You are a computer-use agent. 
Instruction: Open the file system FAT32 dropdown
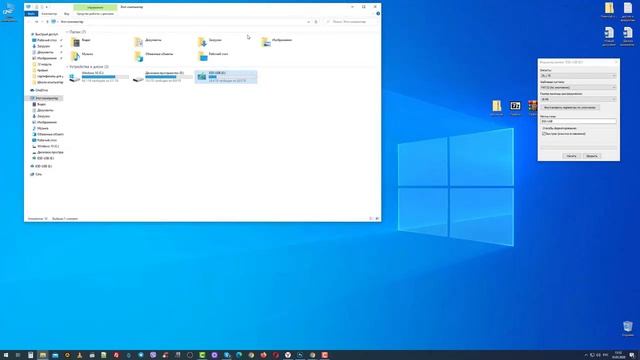578,87
